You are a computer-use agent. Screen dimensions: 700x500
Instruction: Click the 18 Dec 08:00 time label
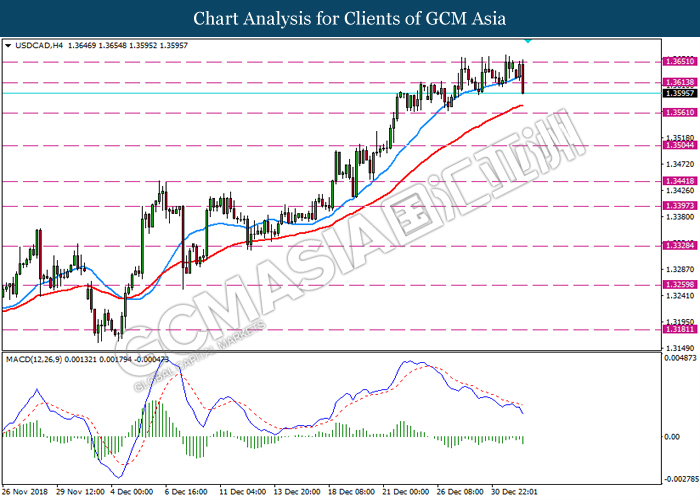click(x=351, y=492)
